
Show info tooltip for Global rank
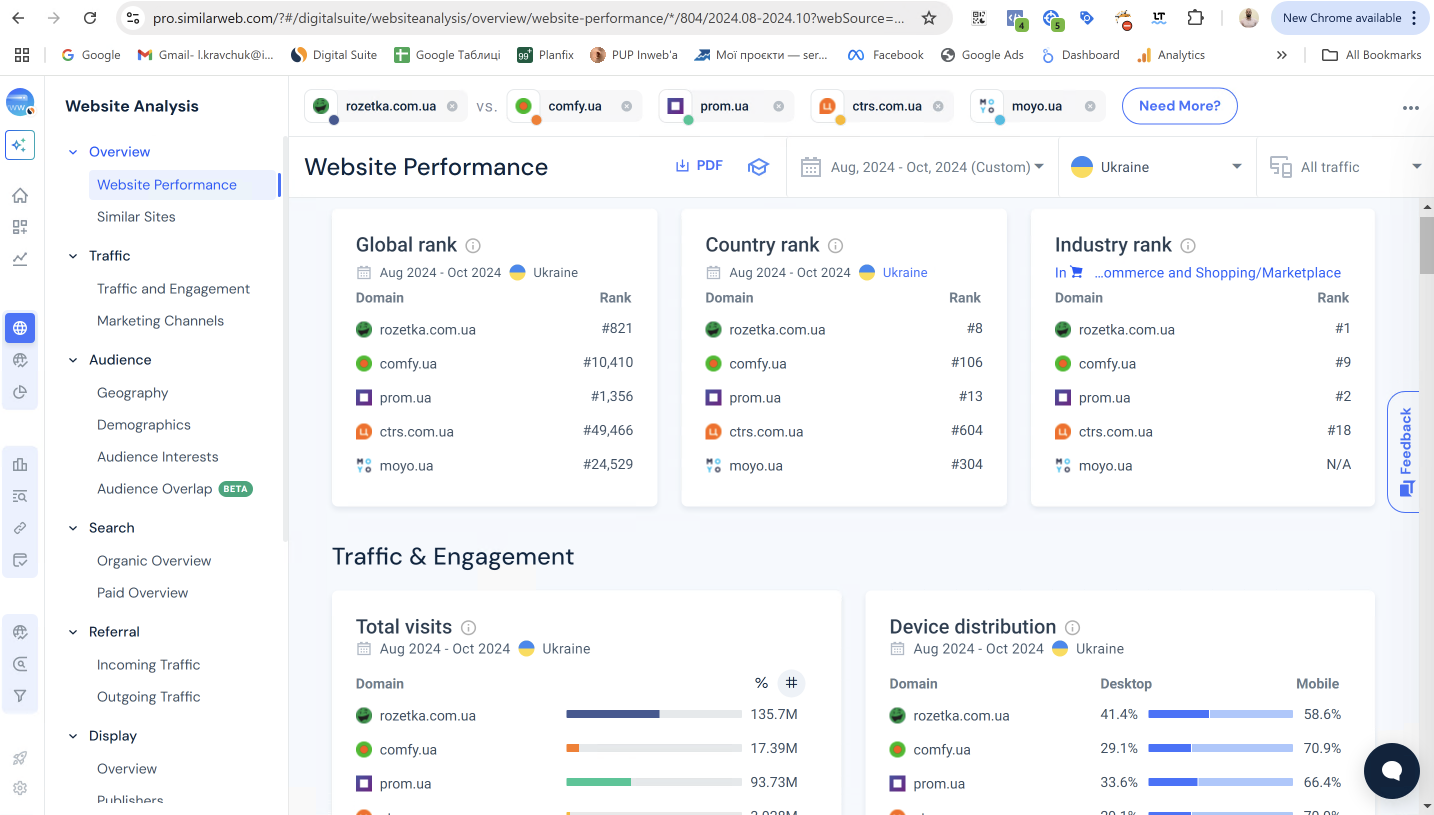coord(473,246)
